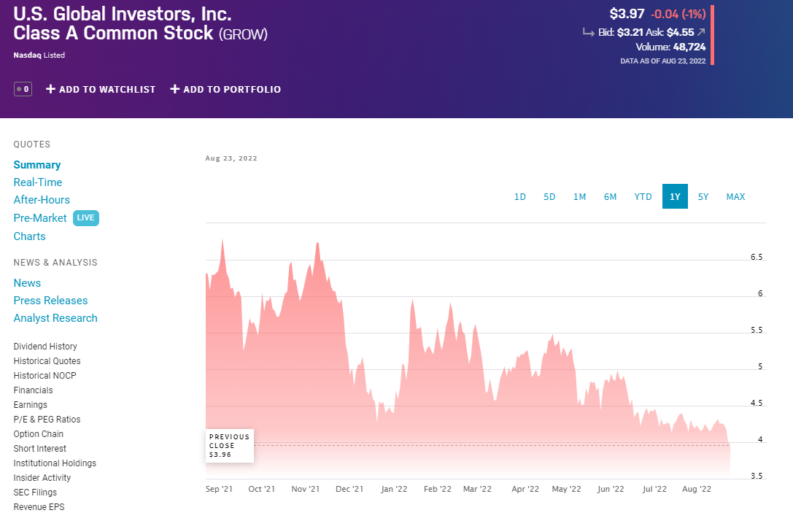Click the Previous Close $3.96 label on chart

tap(230, 446)
